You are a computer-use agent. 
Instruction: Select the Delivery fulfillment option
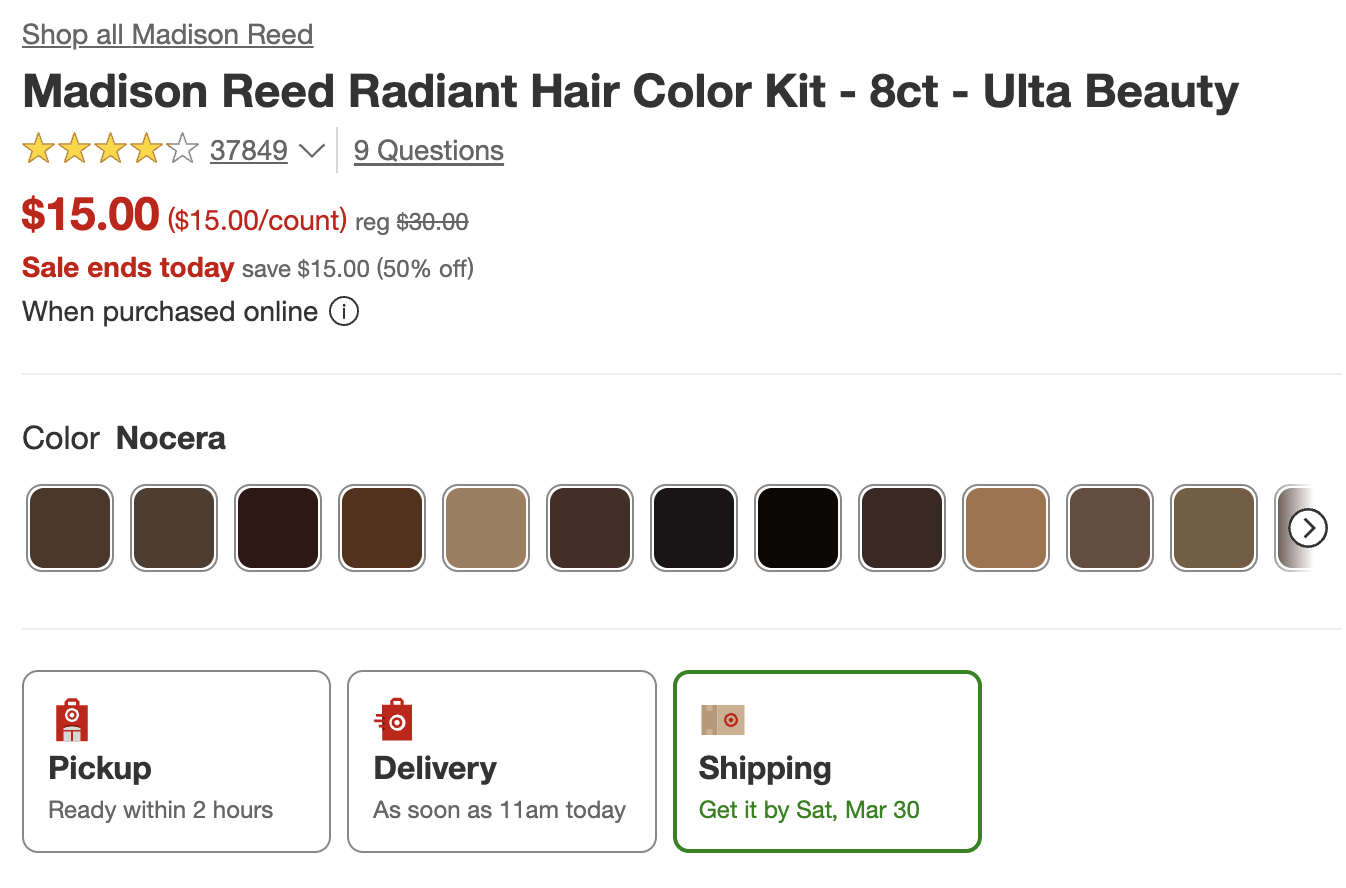502,761
